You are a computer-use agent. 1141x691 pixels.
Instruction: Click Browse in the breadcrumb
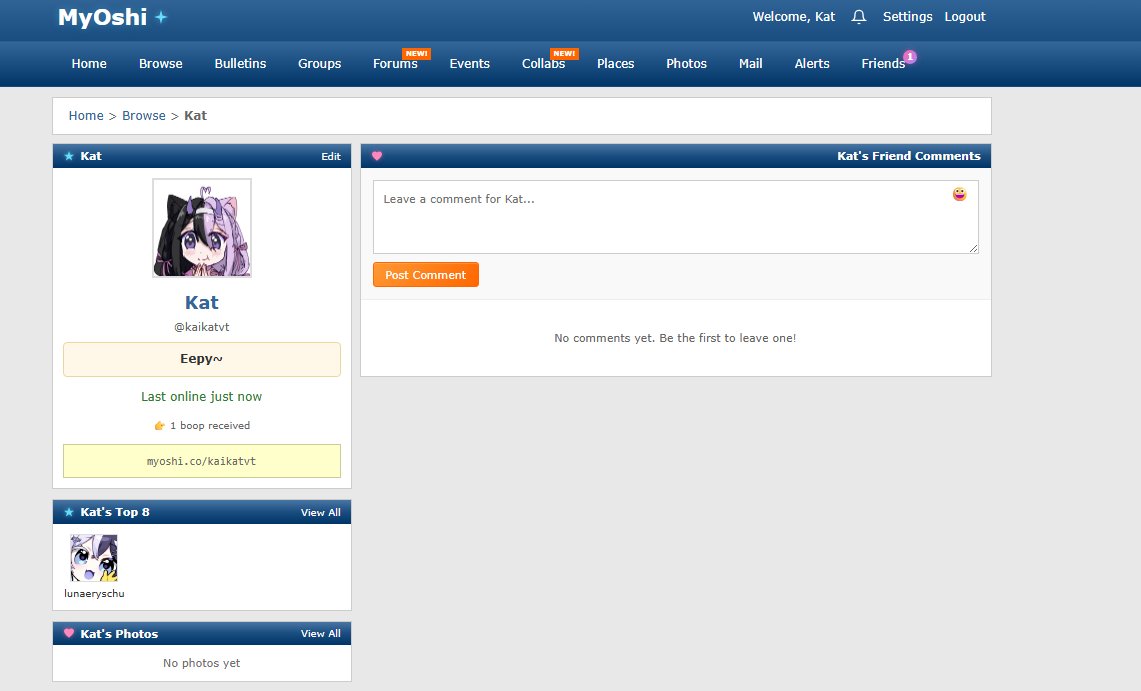click(144, 116)
